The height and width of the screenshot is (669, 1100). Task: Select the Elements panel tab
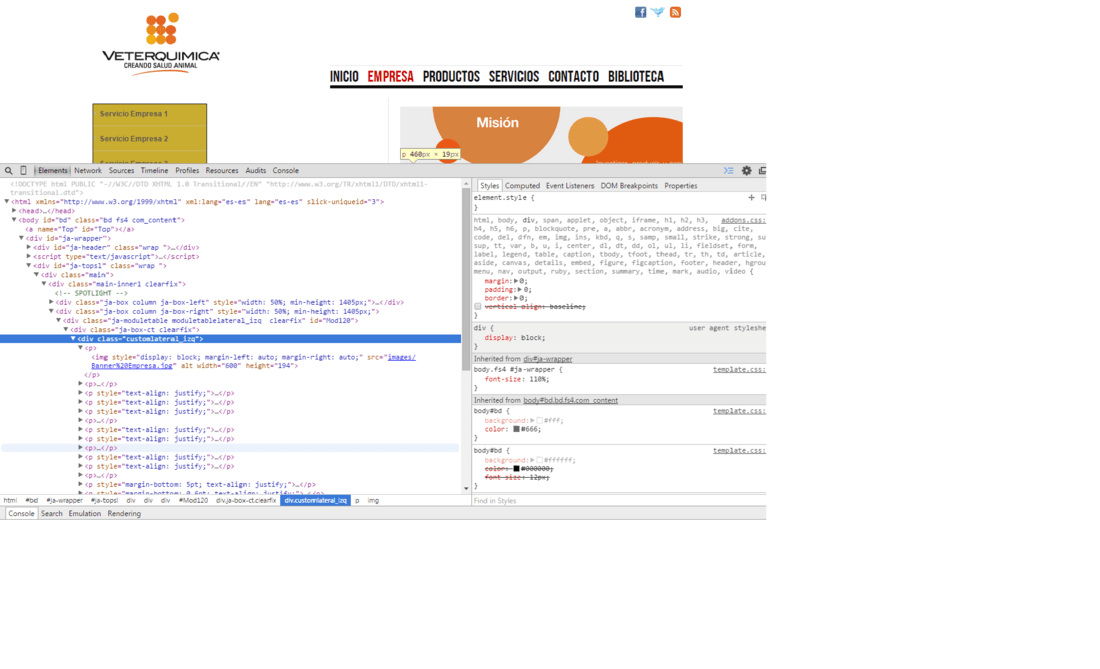(x=53, y=170)
